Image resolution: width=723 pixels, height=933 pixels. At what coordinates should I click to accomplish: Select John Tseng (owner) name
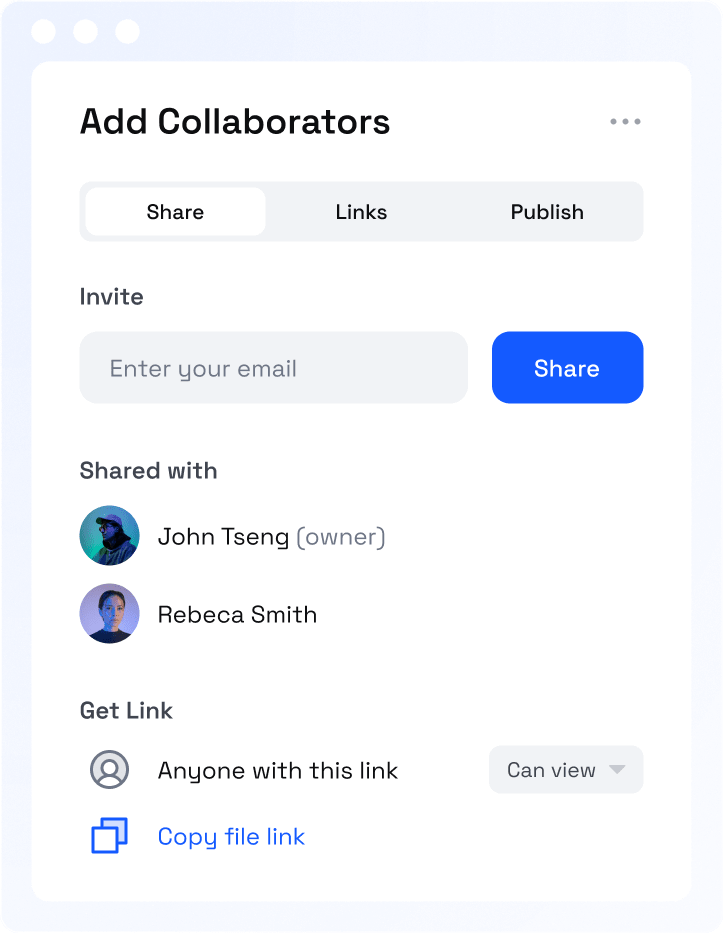pyautogui.click(x=271, y=537)
